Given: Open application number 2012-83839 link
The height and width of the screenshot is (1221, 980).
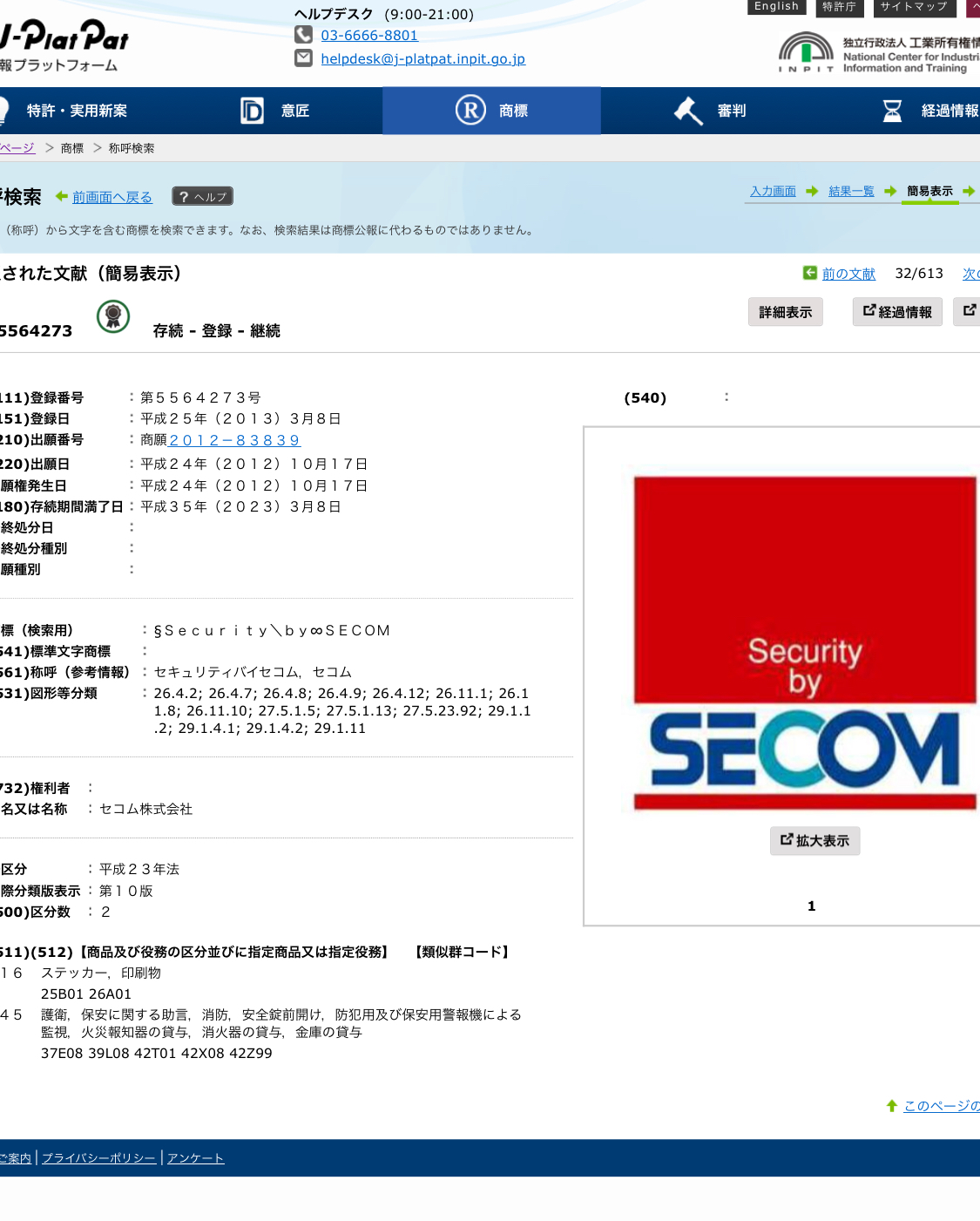Looking at the screenshot, I should tap(234, 440).
